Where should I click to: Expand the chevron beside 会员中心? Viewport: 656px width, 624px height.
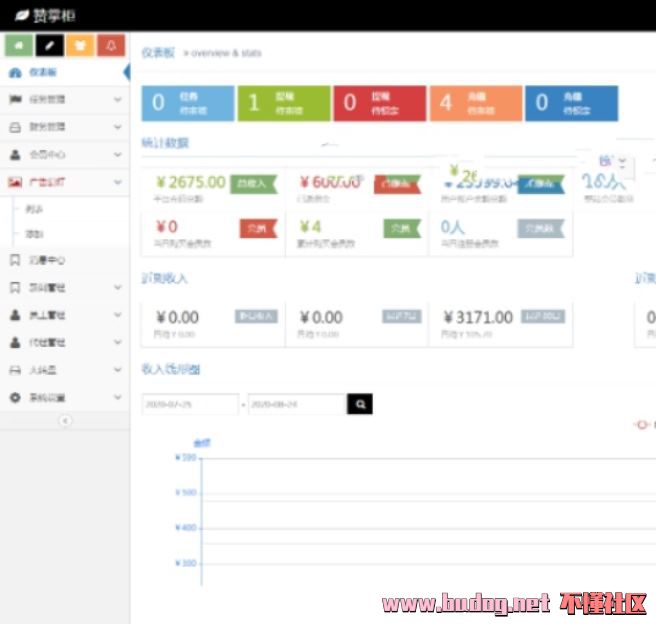point(118,155)
